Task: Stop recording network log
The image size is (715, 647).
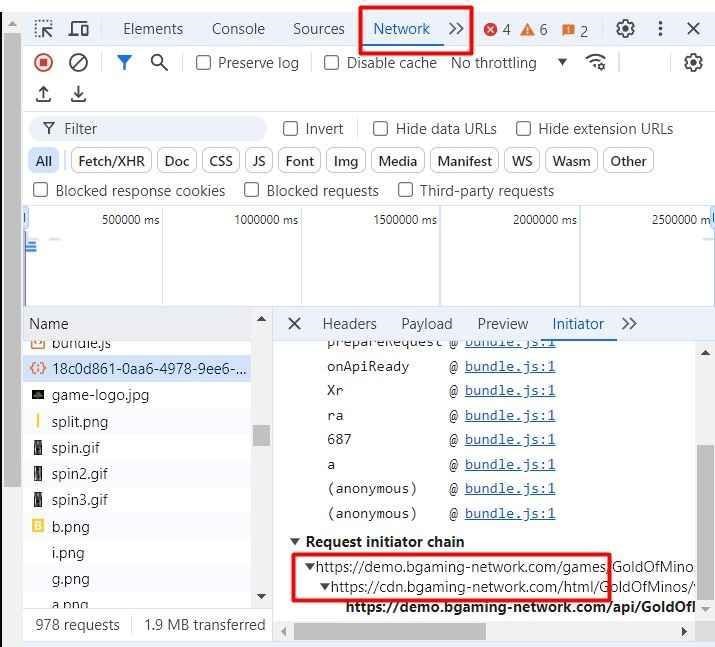Action: click(43, 63)
